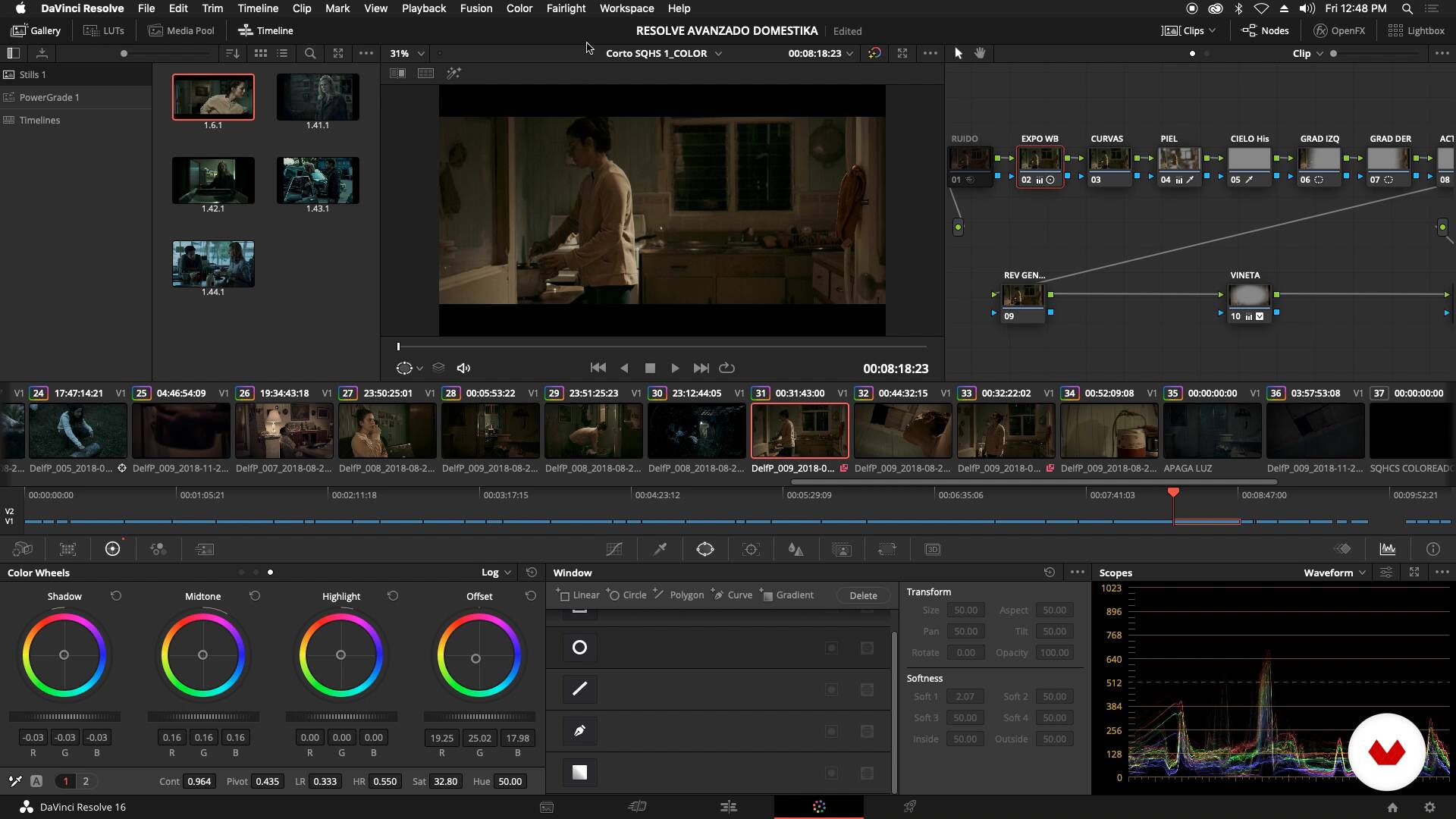Open the Tracker palette
This screenshot has height=819, width=1456.
coord(751,549)
